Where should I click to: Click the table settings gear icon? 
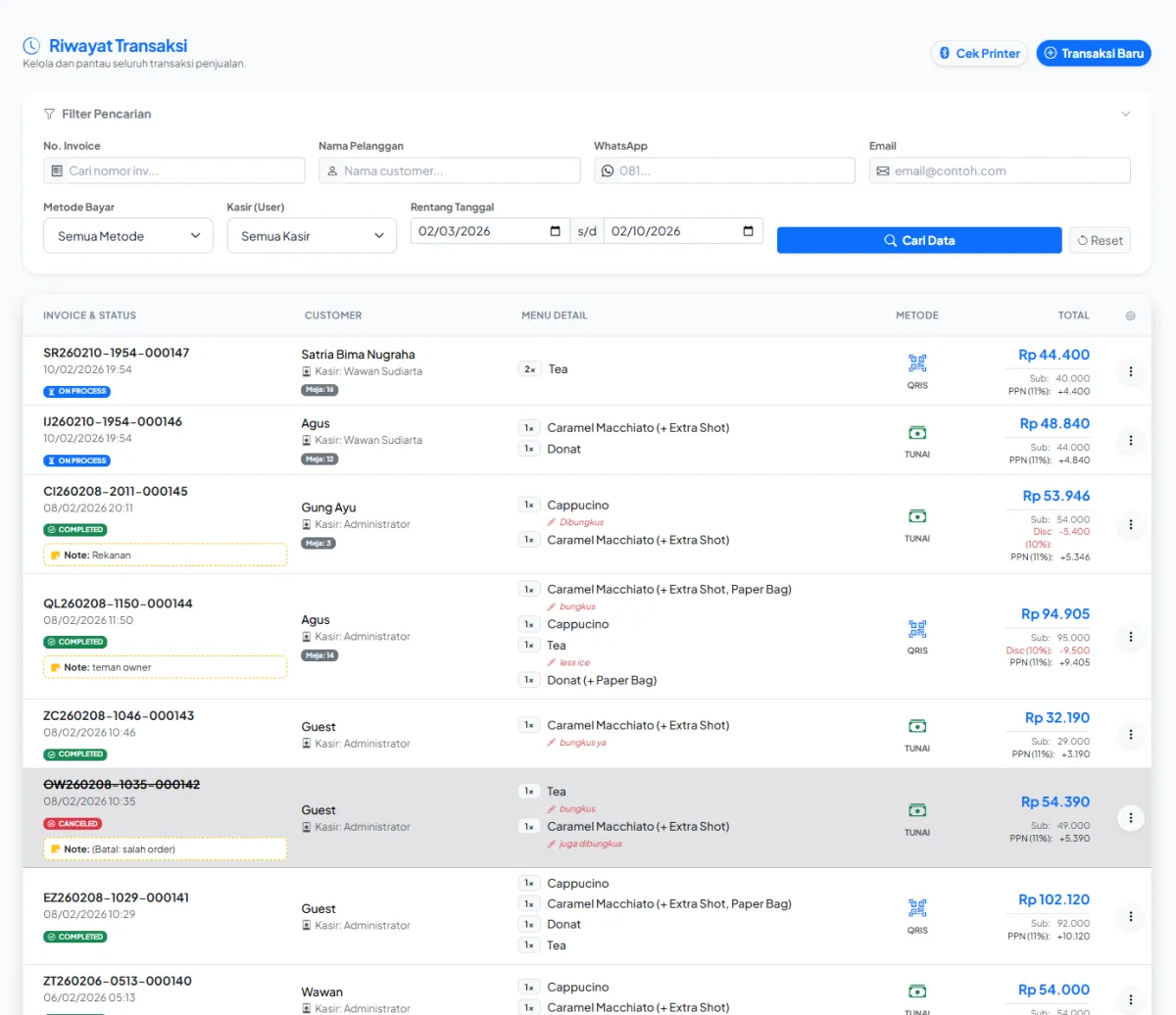click(x=1130, y=315)
